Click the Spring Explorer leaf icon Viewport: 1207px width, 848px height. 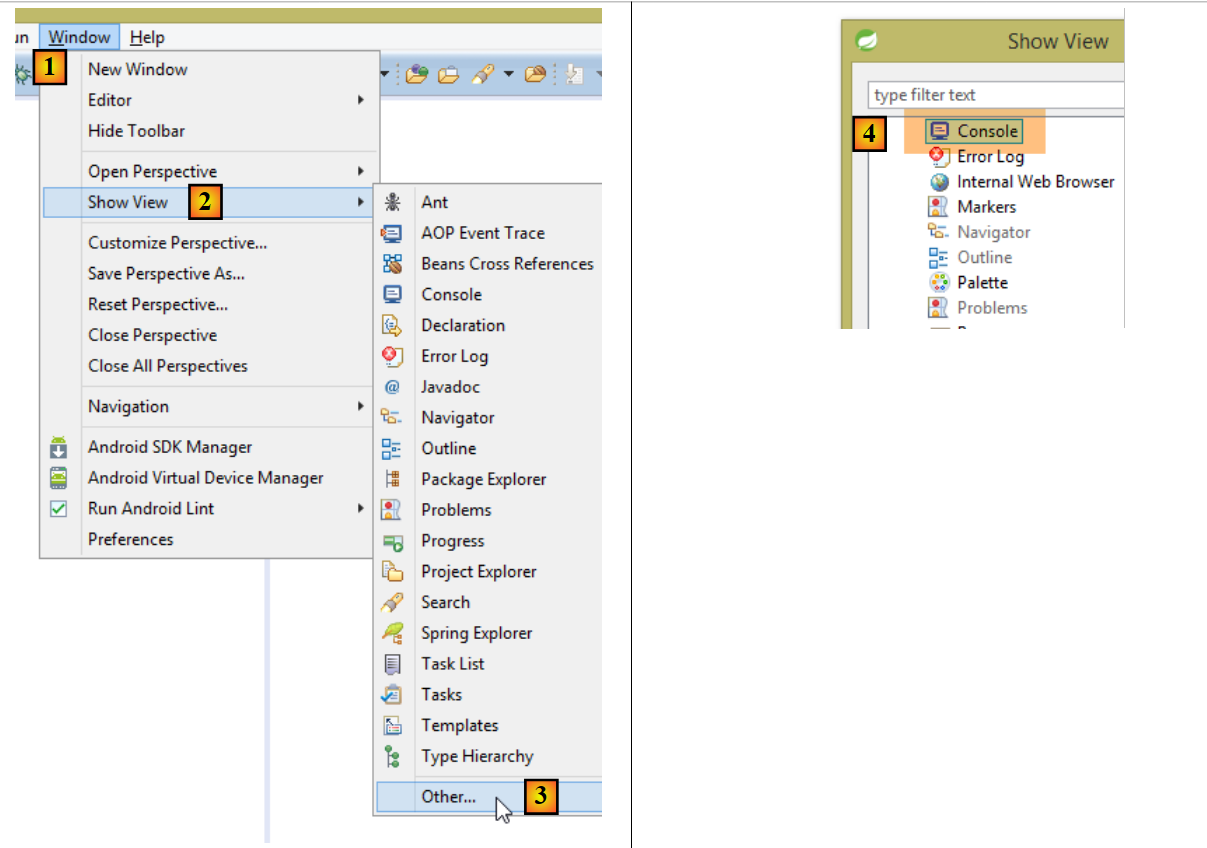tap(392, 633)
